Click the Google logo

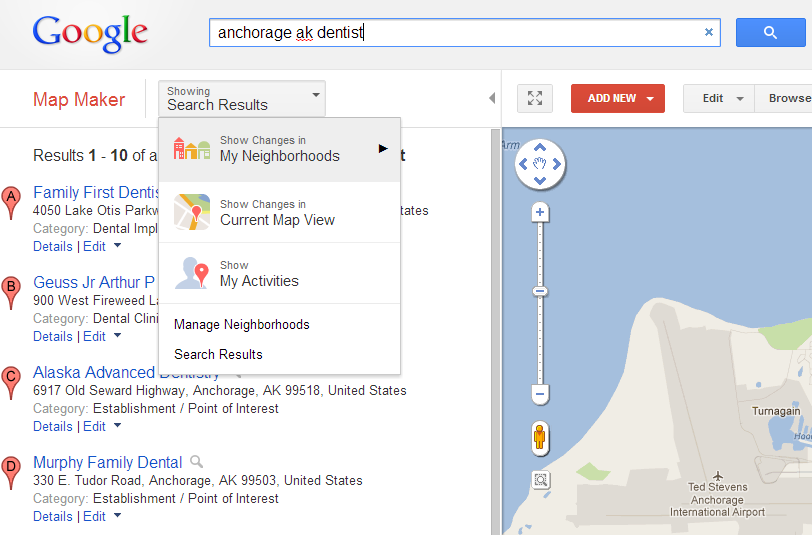(90, 34)
